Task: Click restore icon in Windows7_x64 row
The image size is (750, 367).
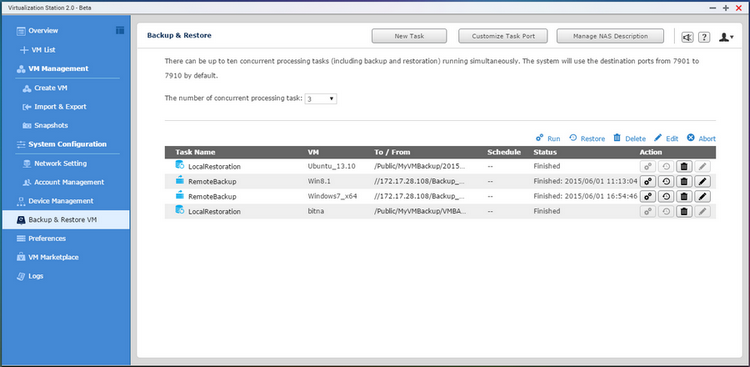Action: 666,196
